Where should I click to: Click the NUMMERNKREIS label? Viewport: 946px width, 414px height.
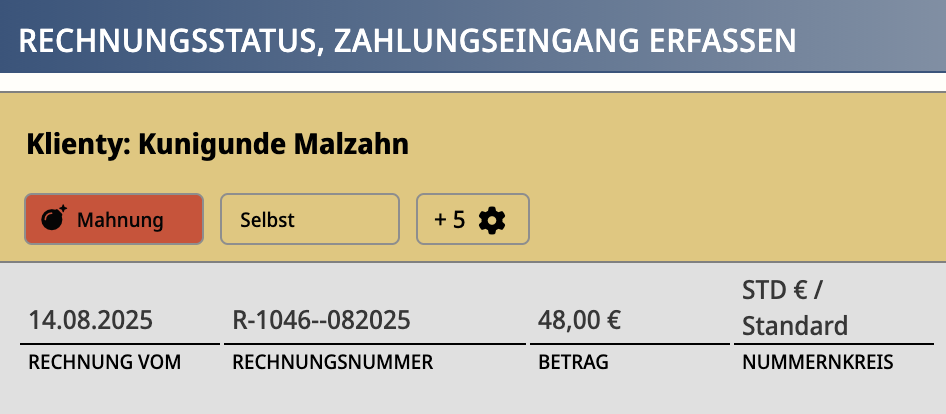tap(818, 362)
